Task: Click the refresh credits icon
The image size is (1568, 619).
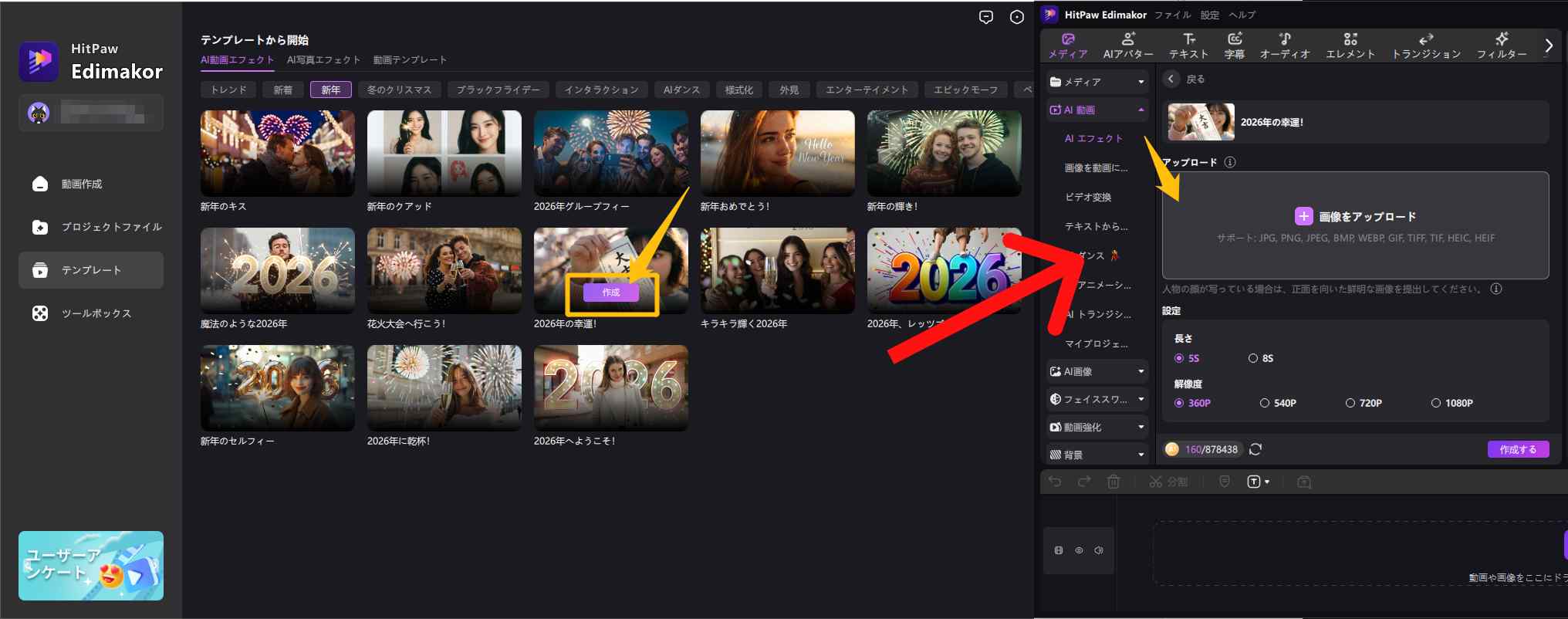Action: 1255,449
